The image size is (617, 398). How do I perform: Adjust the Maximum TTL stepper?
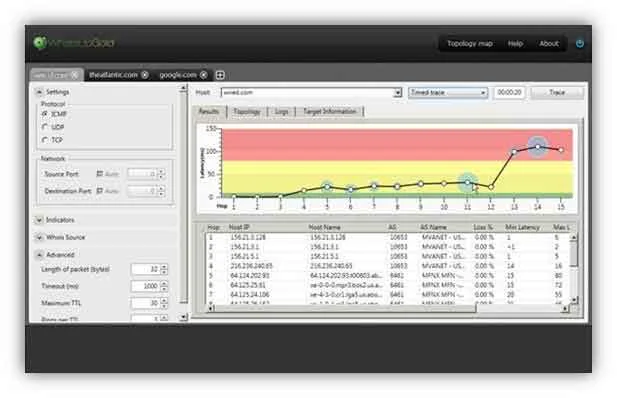point(164,303)
